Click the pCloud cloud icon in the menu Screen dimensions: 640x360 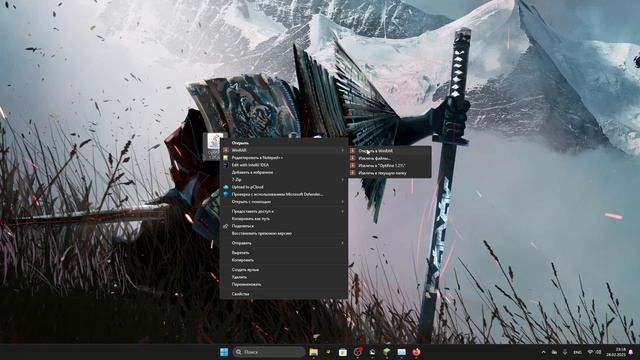(x=226, y=187)
